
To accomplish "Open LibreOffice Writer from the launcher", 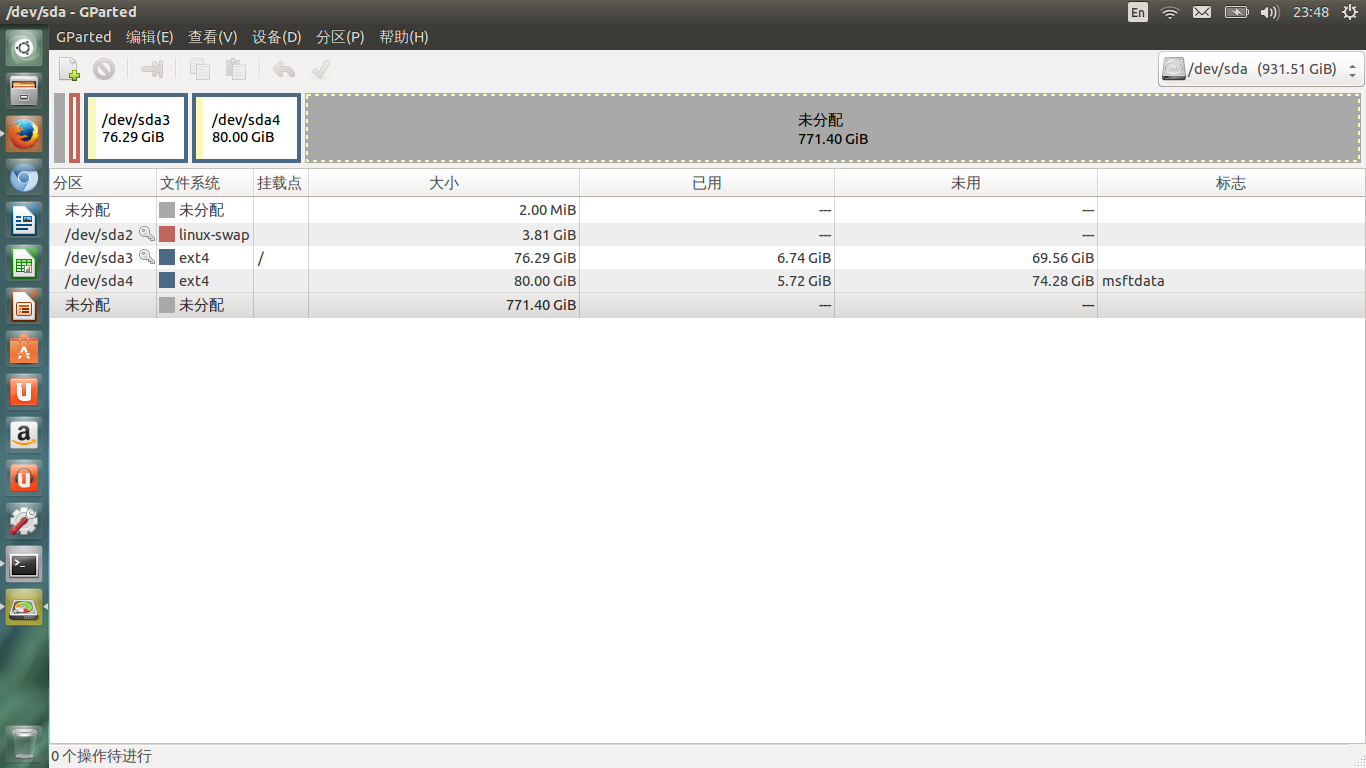I will coord(24,220).
